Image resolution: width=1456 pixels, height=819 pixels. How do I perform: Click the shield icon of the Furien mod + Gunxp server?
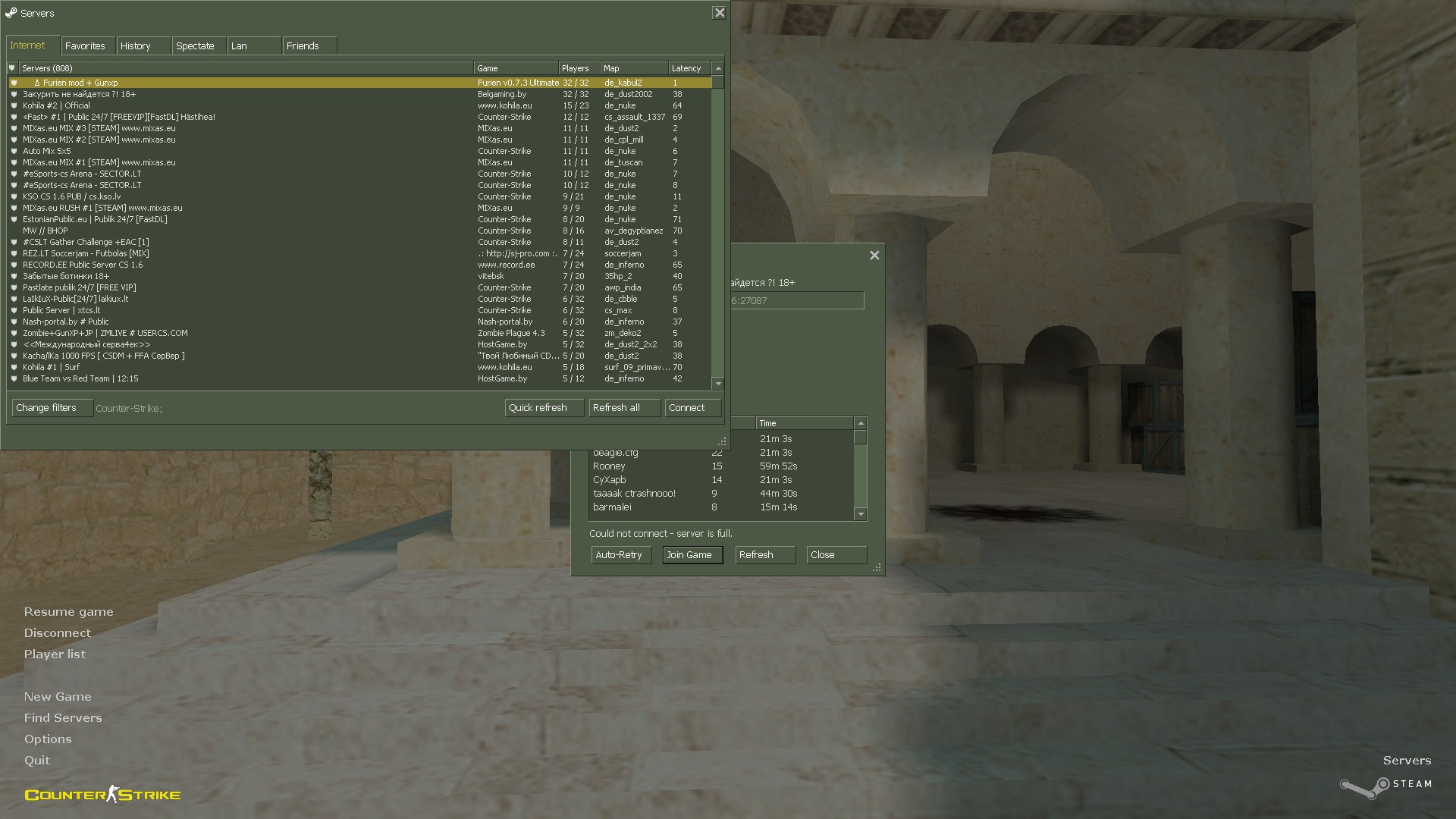pos(14,83)
